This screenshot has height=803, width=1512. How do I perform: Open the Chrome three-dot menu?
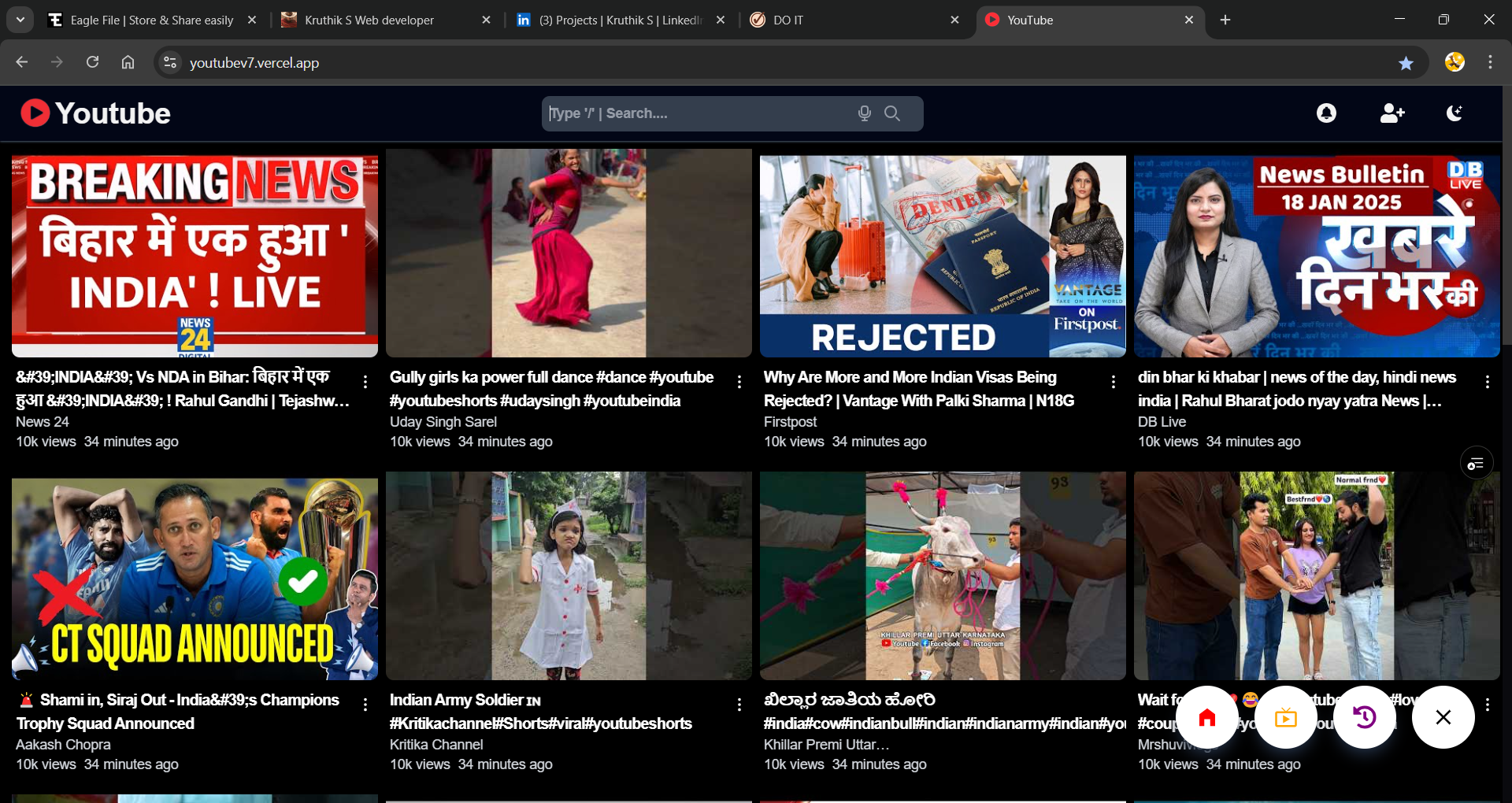[1490, 62]
